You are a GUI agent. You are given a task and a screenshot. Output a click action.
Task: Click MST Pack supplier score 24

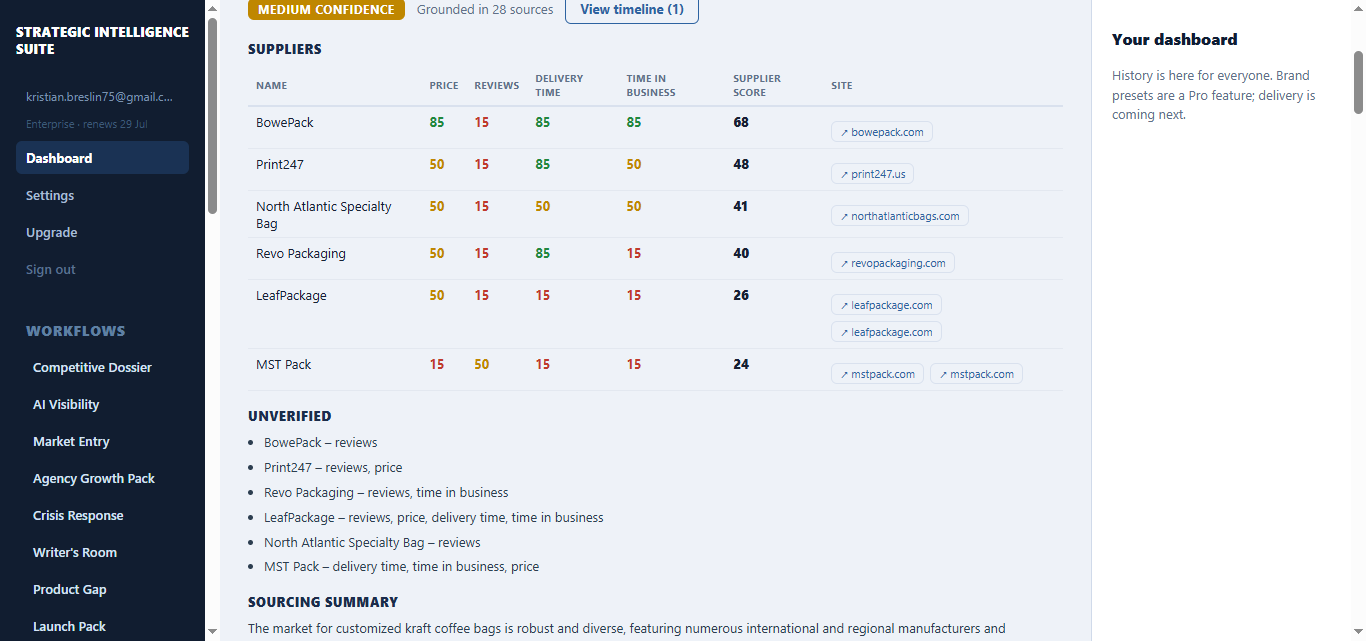pyautogui.click(x=741, y=364)
